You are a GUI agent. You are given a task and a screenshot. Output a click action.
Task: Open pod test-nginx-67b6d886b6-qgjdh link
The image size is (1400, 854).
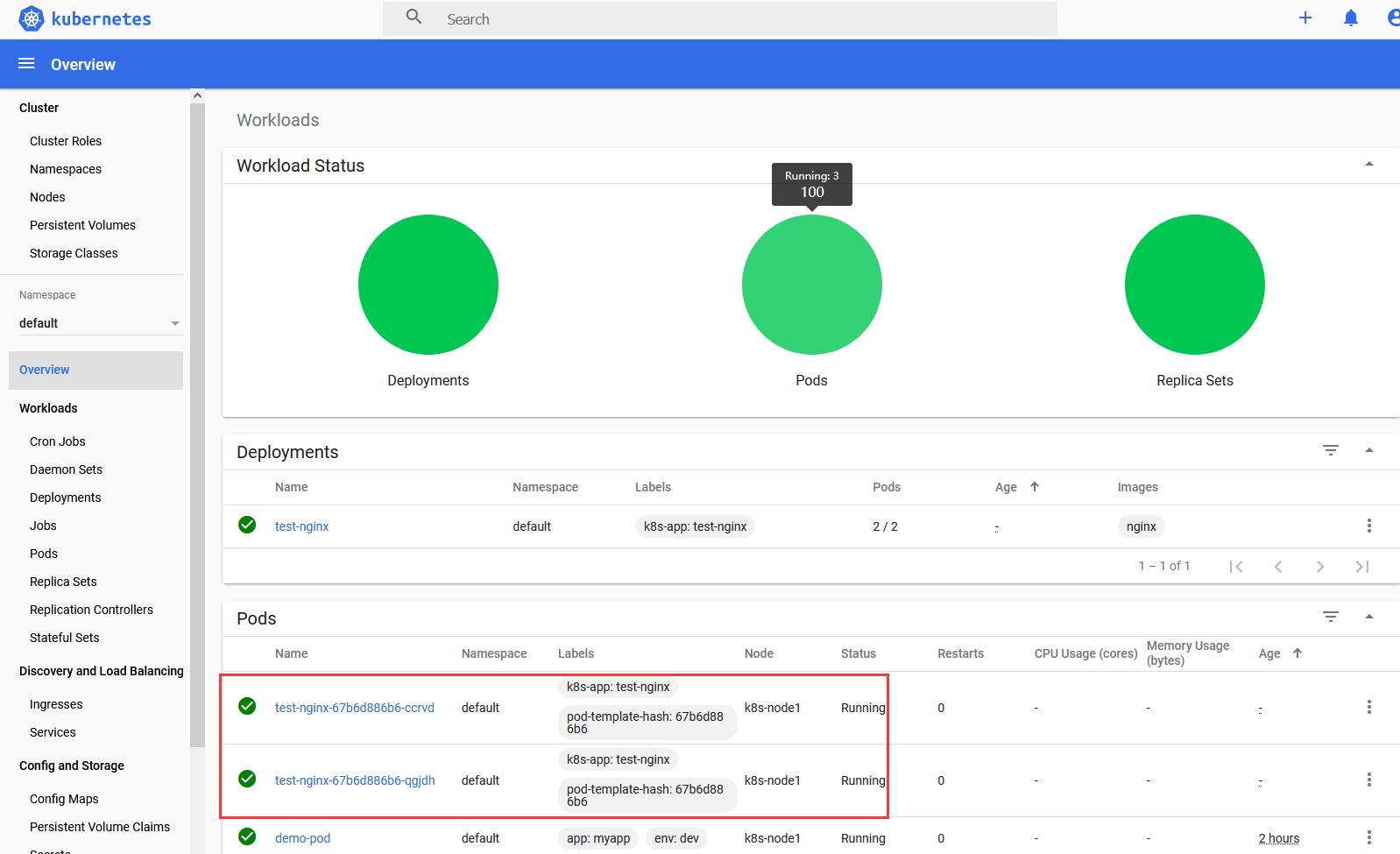[355, 780]
